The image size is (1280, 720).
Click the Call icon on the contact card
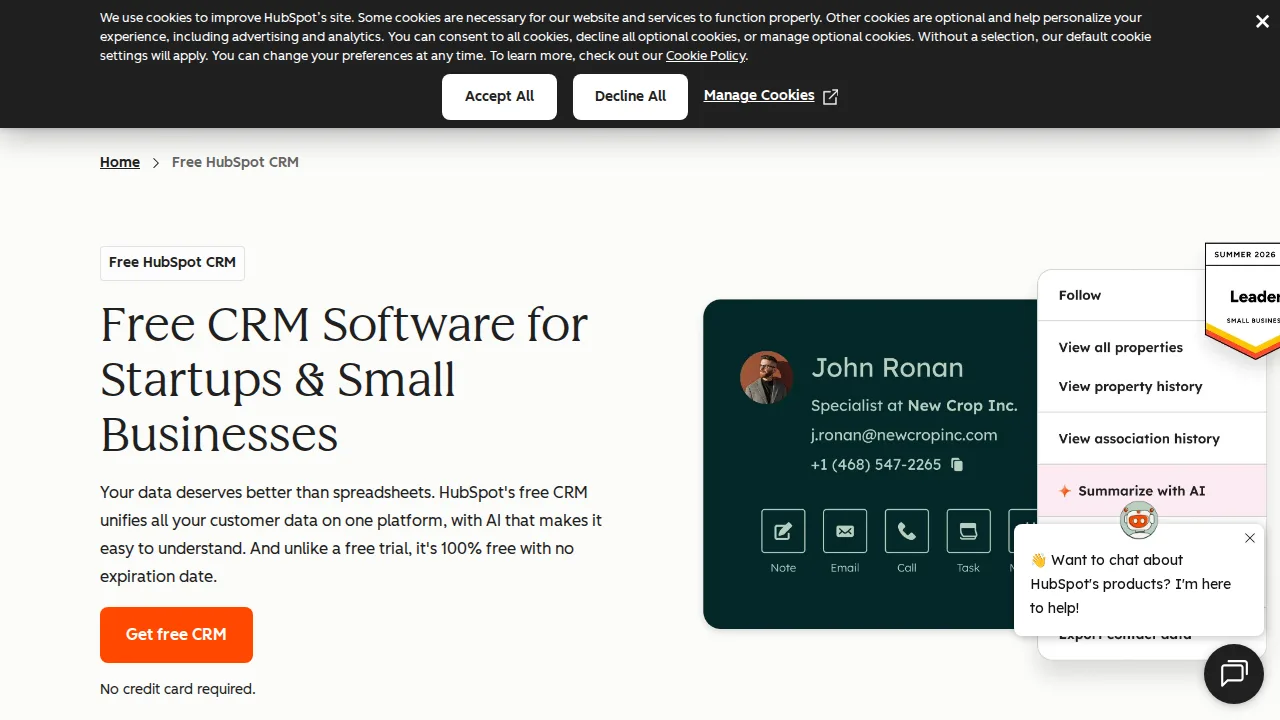(x=907, y=531)
